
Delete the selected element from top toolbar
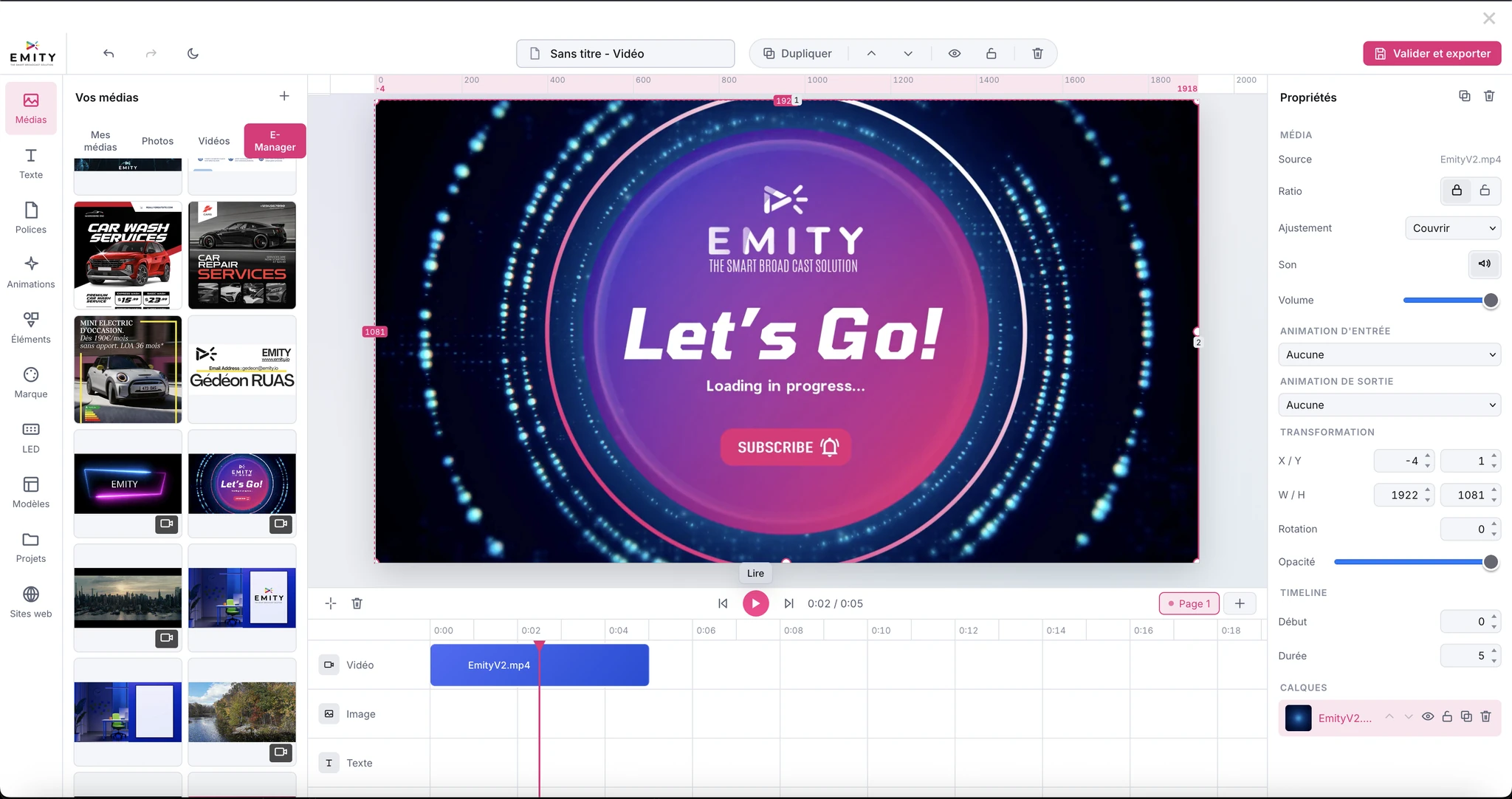pyautogui.click(x=1037, y=53)
